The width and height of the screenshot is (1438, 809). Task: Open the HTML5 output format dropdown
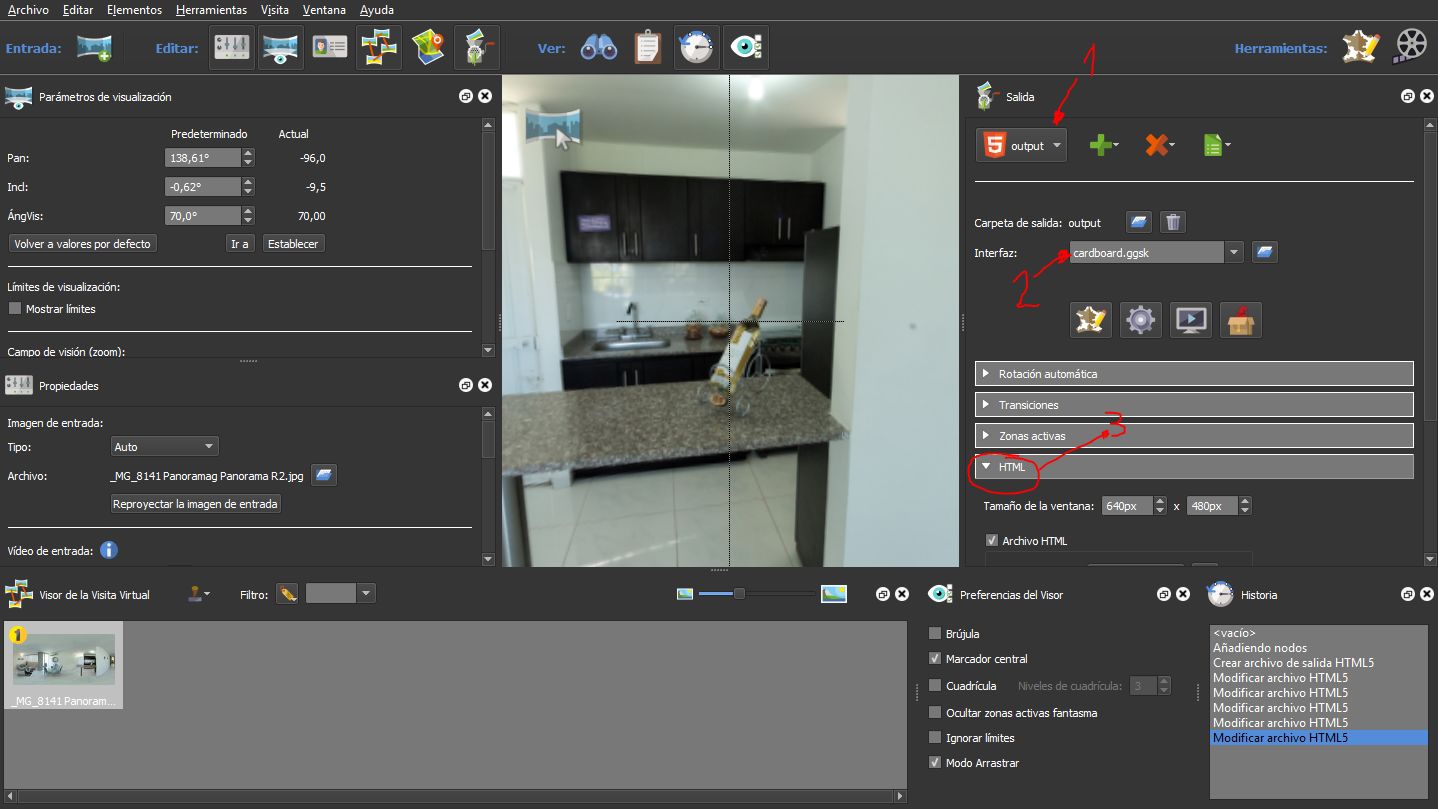(1021, 145)
